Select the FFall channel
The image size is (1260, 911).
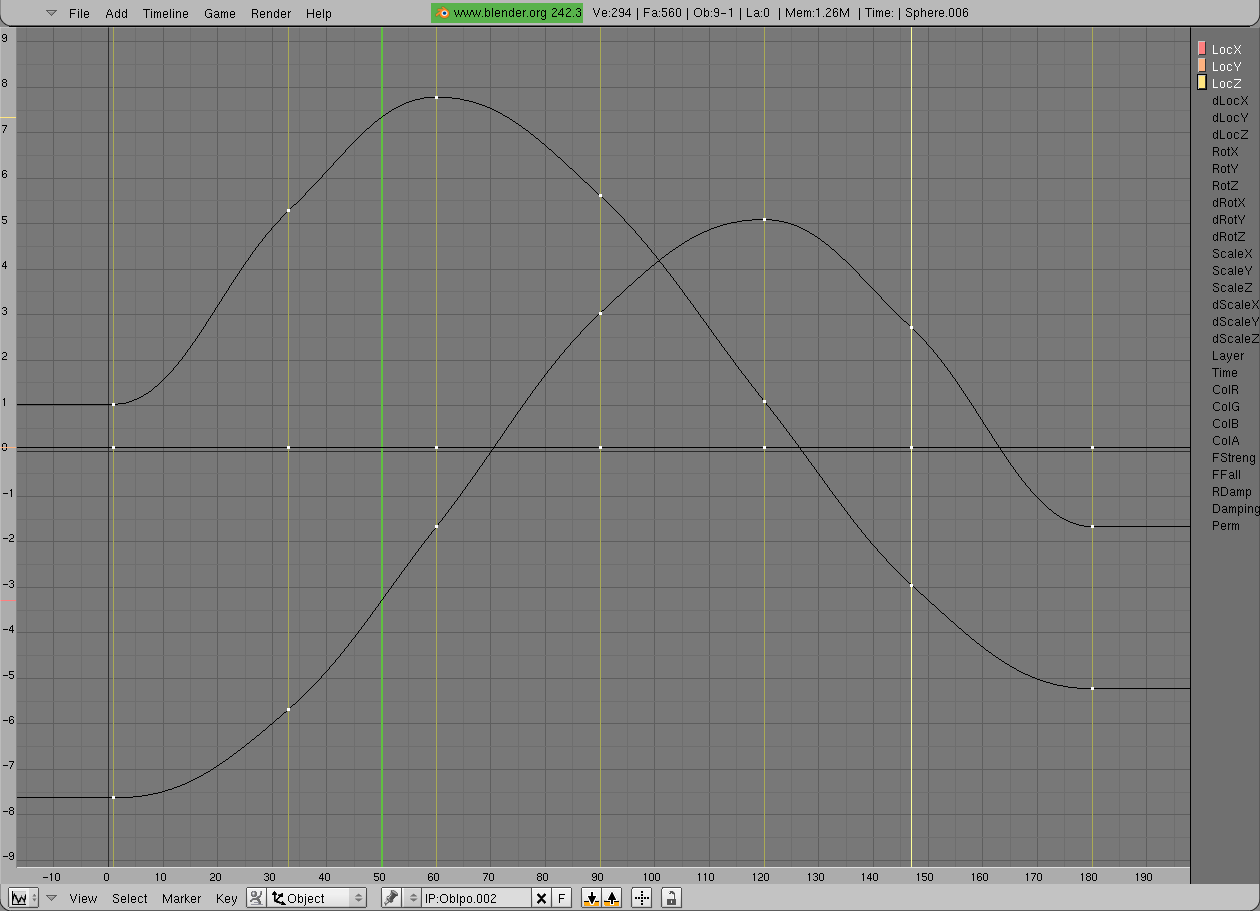(1226, 474)
